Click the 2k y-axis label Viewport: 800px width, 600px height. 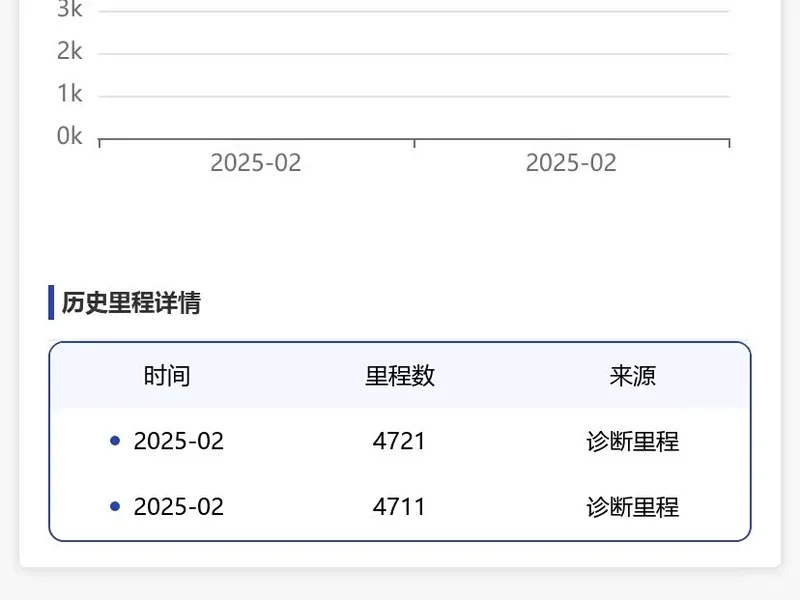[69, 51]
